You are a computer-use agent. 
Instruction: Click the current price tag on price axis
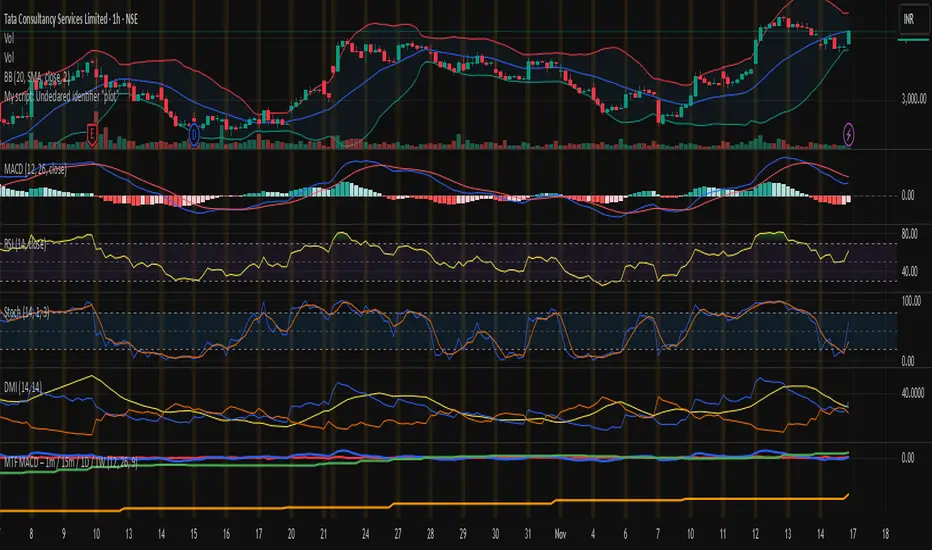(912, 40)
